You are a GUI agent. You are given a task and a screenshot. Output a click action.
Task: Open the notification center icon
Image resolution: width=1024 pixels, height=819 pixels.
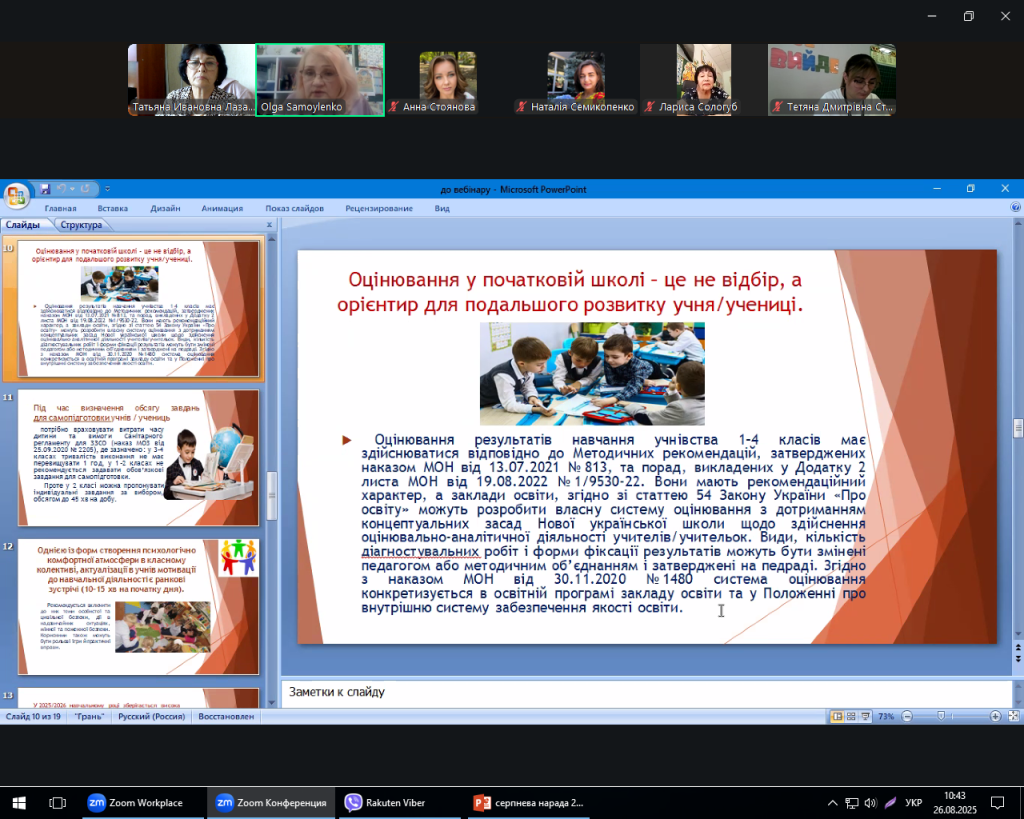click(997, 803)
